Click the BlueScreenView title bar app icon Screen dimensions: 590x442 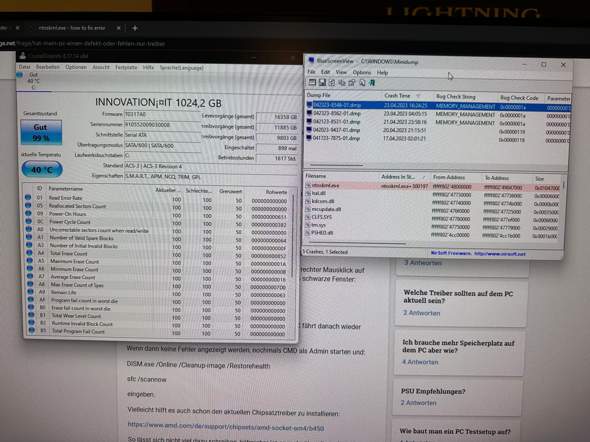(x=311, y=60)
